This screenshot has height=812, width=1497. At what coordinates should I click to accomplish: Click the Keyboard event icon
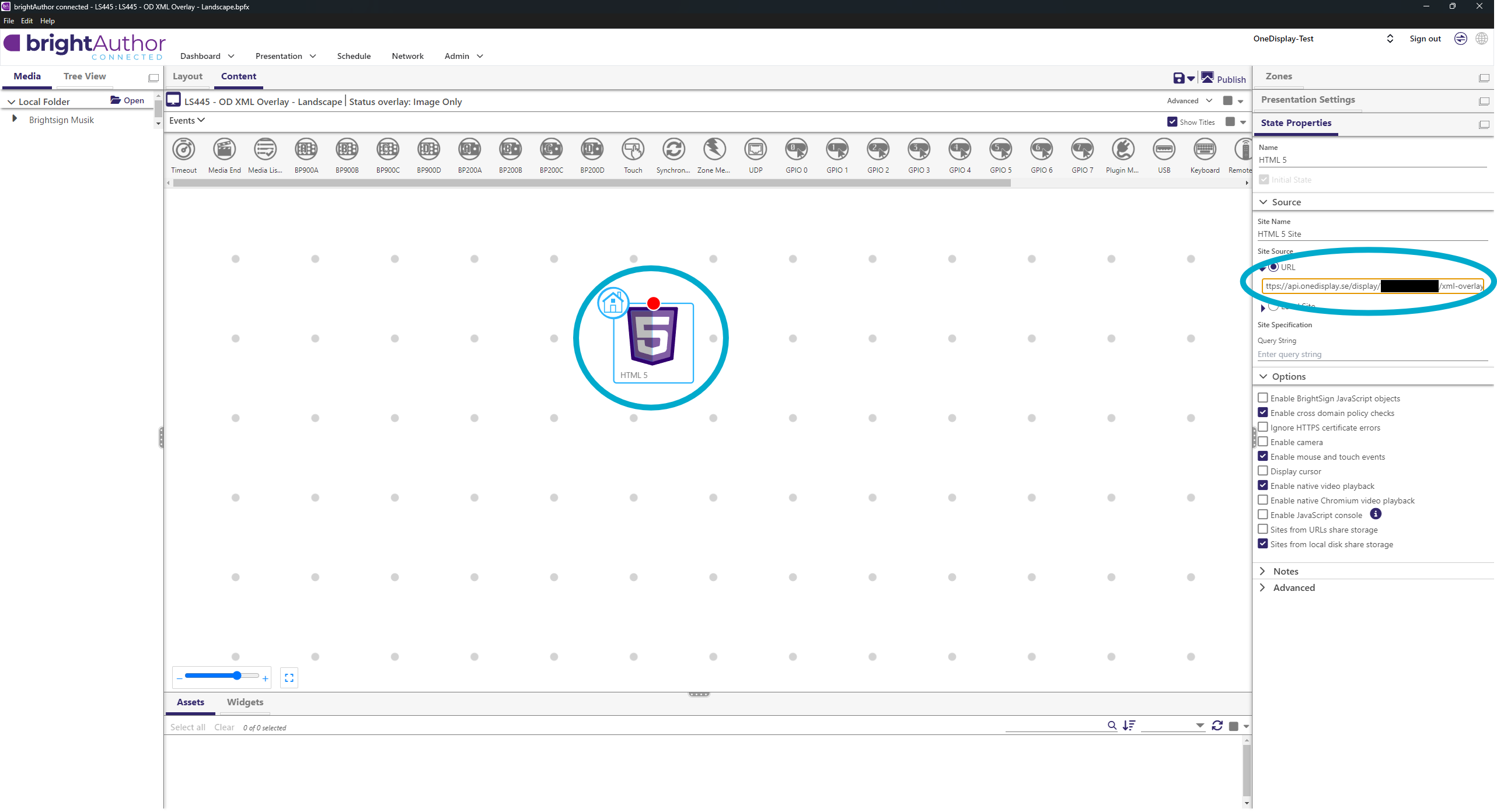[x=1205, y=150]
